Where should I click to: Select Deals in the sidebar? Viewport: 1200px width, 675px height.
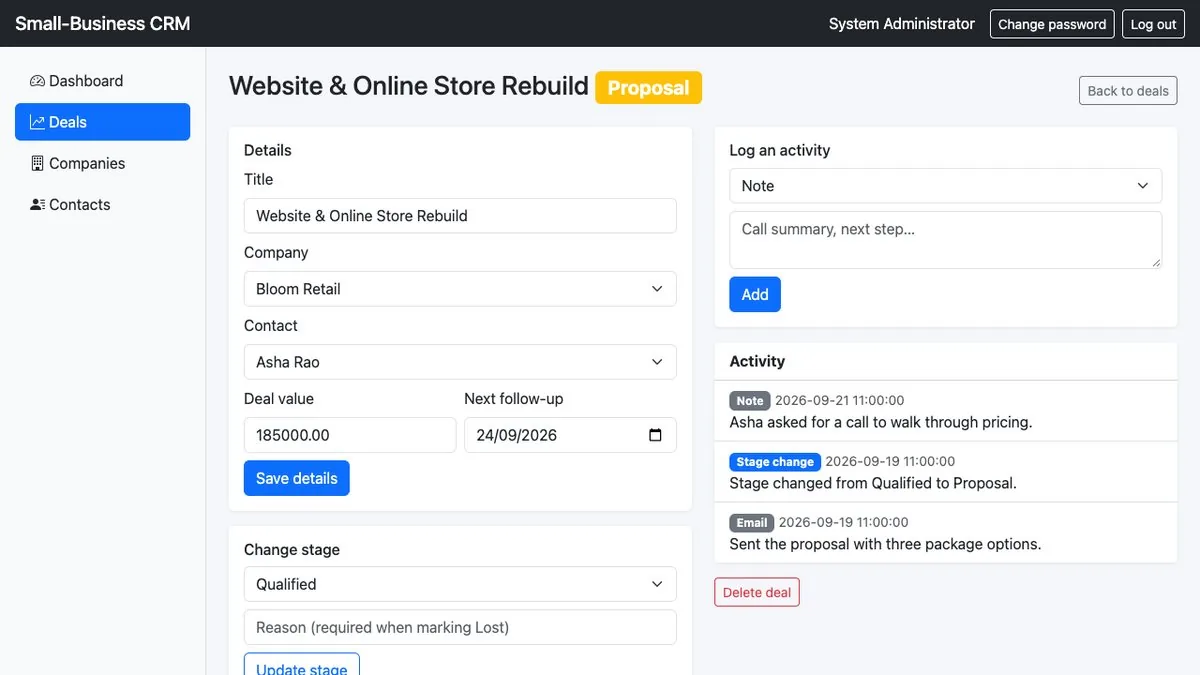tap(102, 122)
